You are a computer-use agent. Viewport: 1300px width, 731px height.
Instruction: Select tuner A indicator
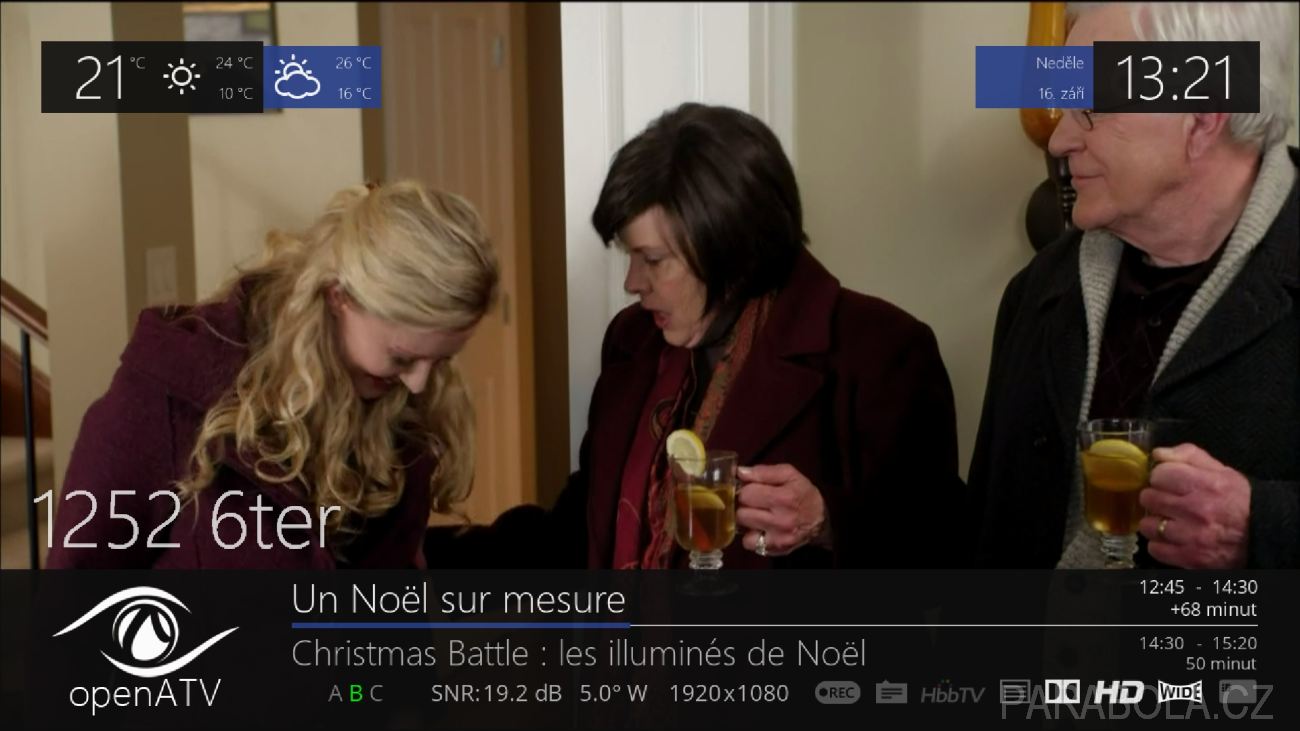(335, 693)
